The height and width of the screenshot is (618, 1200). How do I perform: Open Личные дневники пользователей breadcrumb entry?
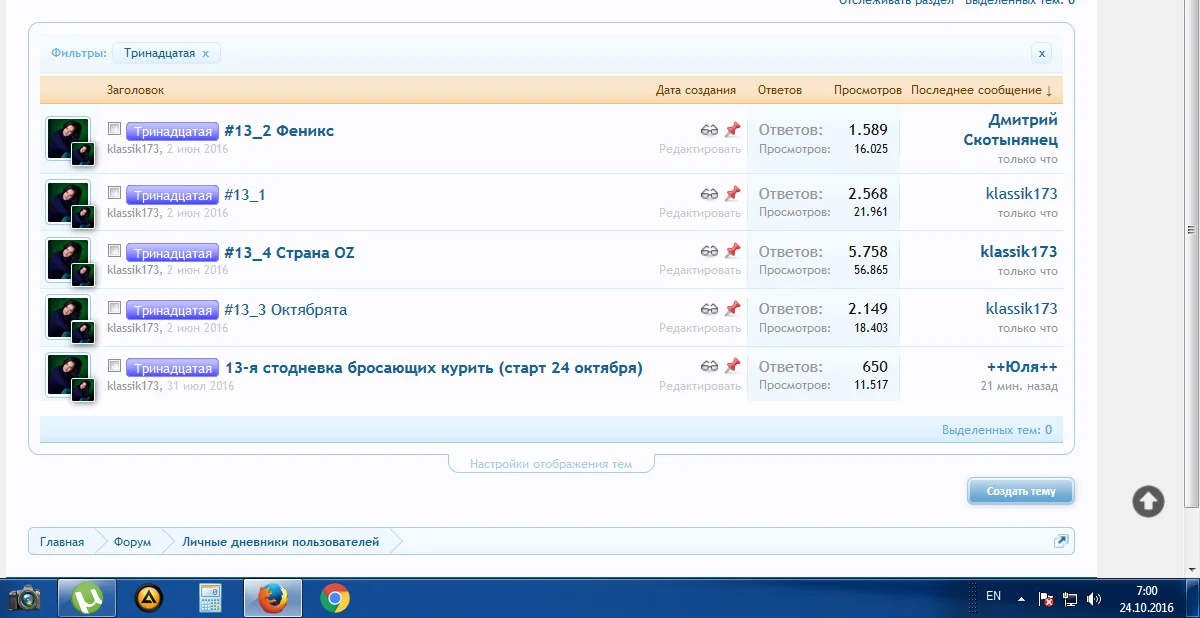(281, 540)
